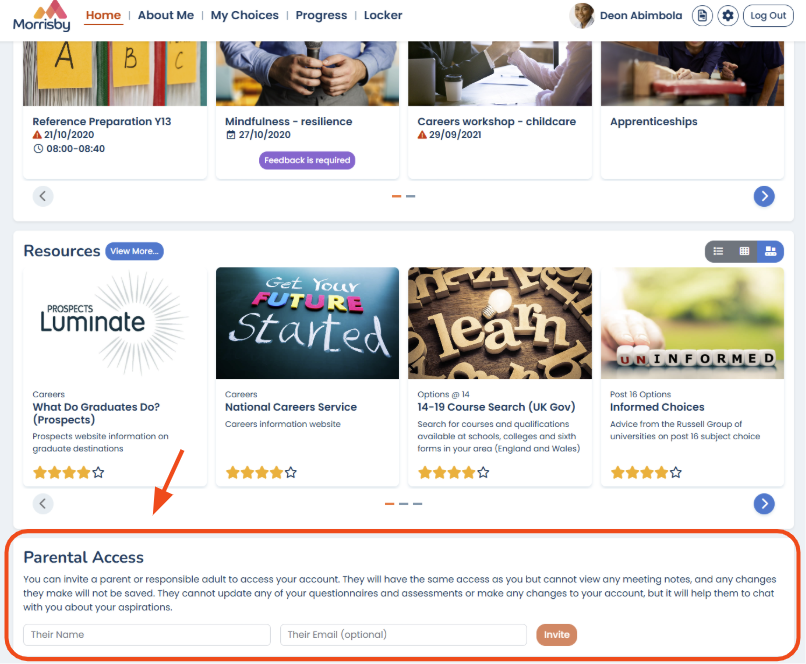The width and height of the screenshot is (806, 664).
Task: Go to next activities carousel page
Action: click(764, 196)
